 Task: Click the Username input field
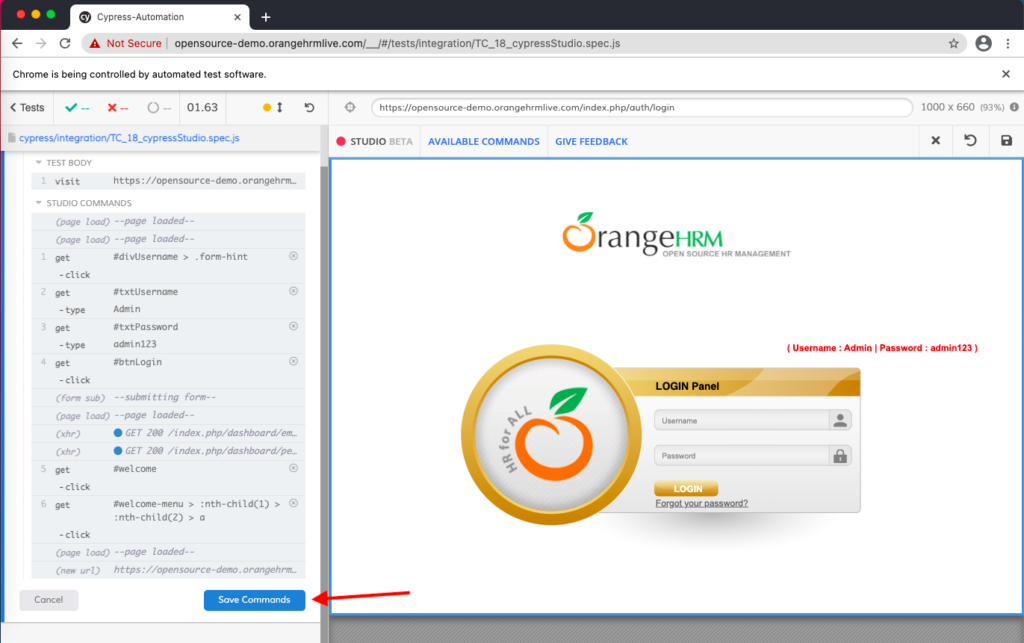741,421
